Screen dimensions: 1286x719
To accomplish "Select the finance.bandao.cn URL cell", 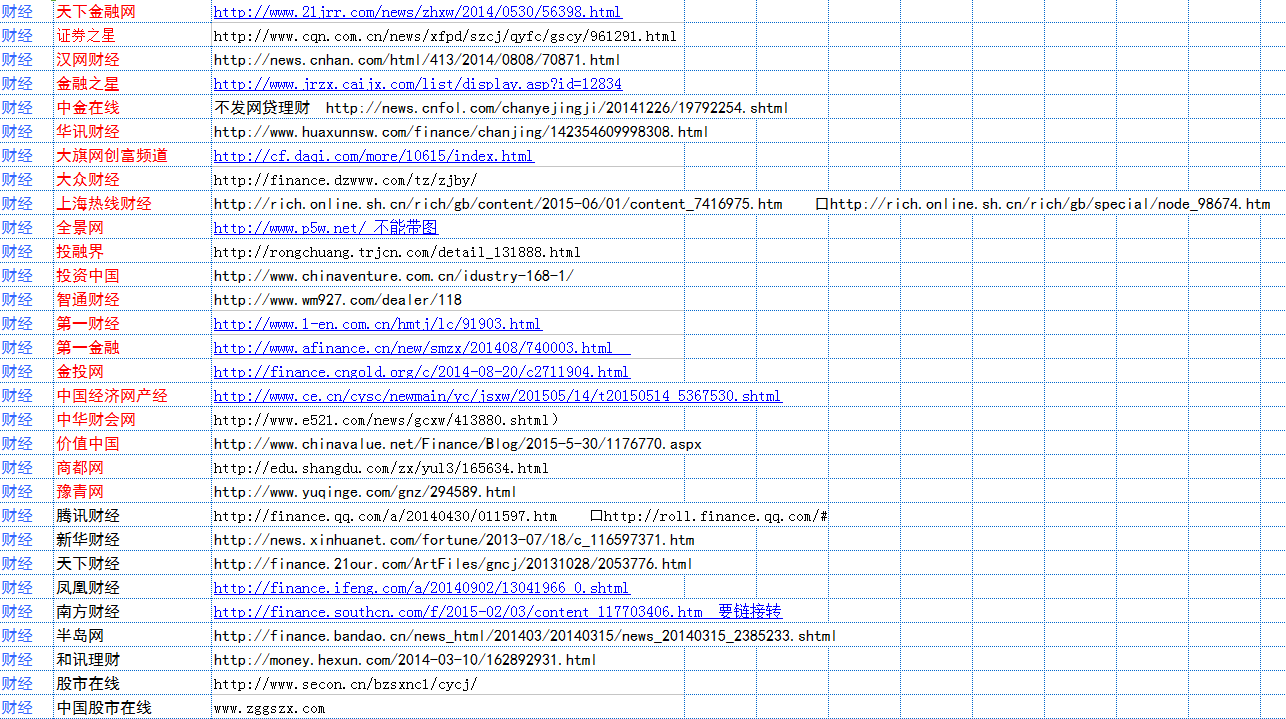I will point(525,636).
